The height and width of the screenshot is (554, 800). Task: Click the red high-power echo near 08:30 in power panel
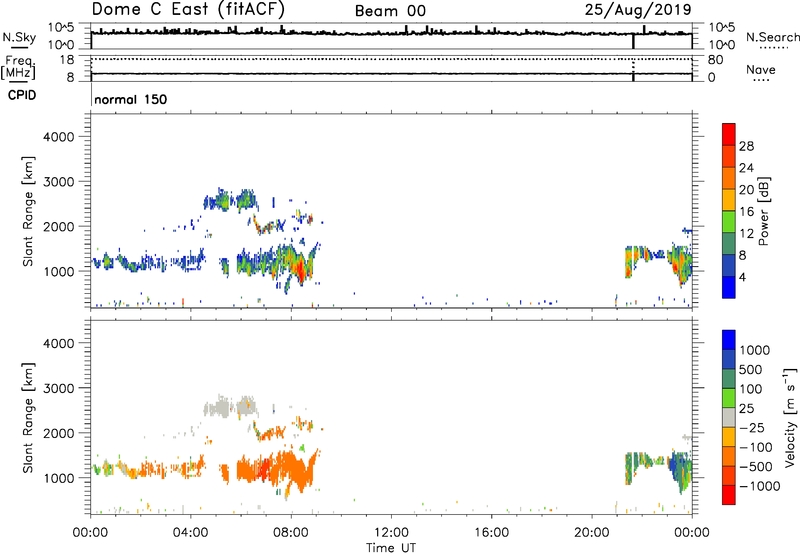[302, 269]
